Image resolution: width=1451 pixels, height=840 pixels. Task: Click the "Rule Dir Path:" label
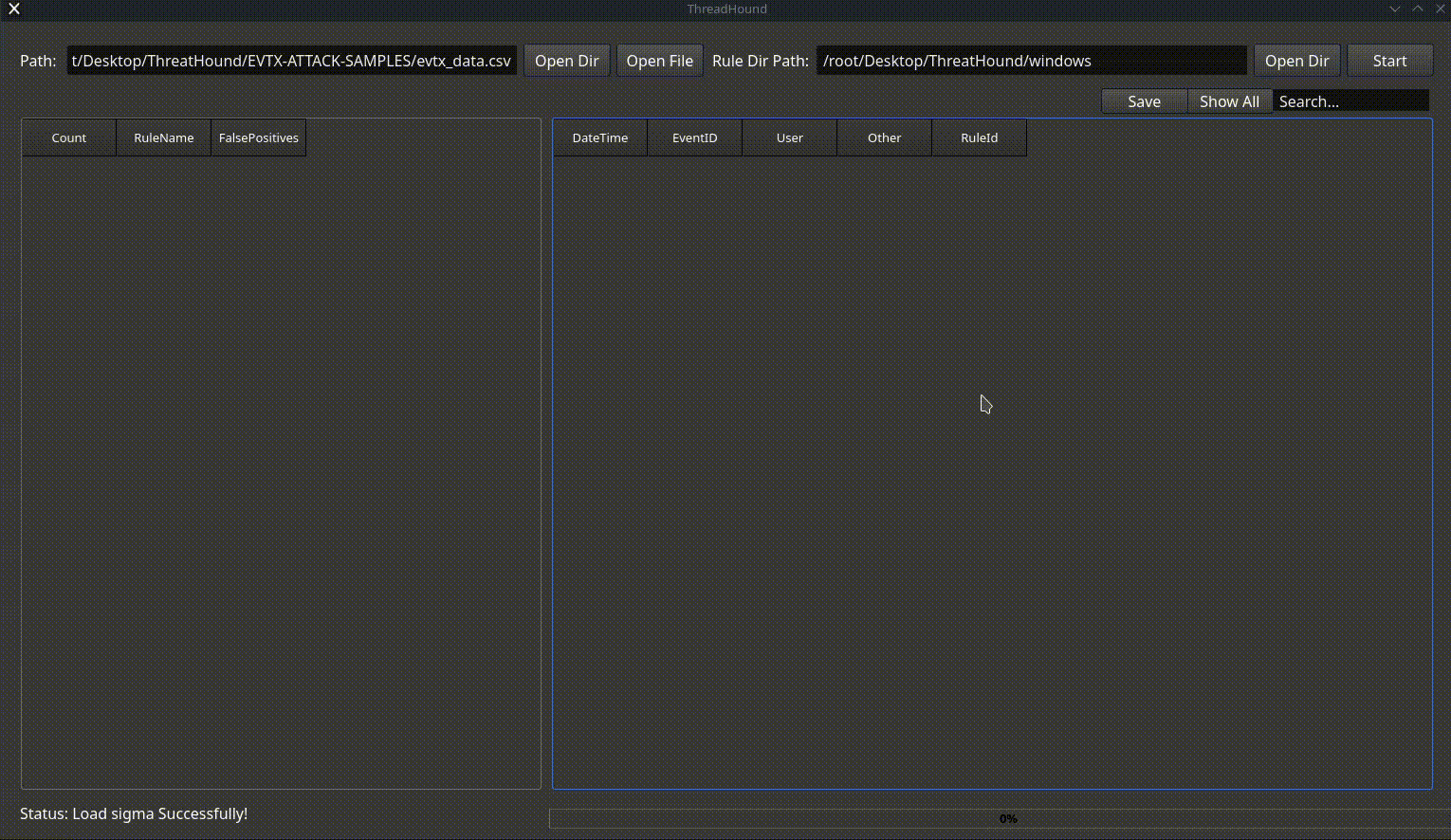click(761, 61)
